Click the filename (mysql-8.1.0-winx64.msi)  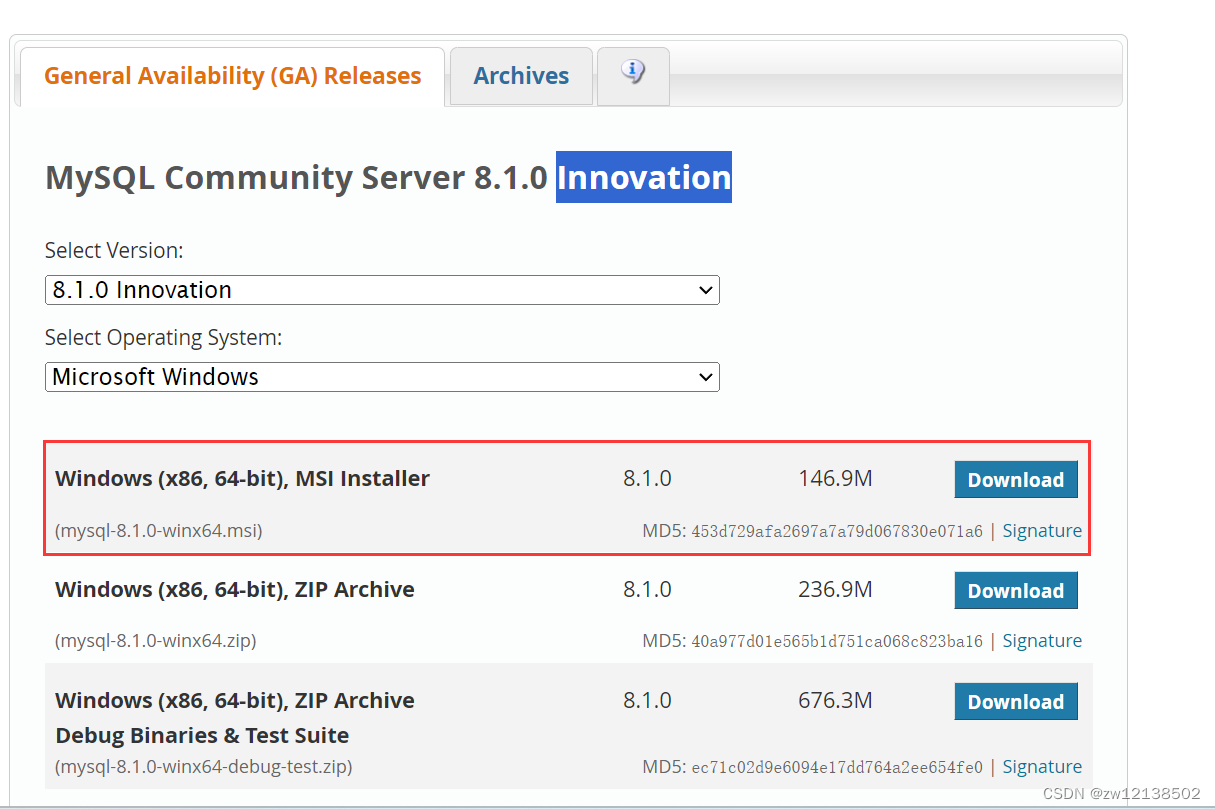point(159,531)
